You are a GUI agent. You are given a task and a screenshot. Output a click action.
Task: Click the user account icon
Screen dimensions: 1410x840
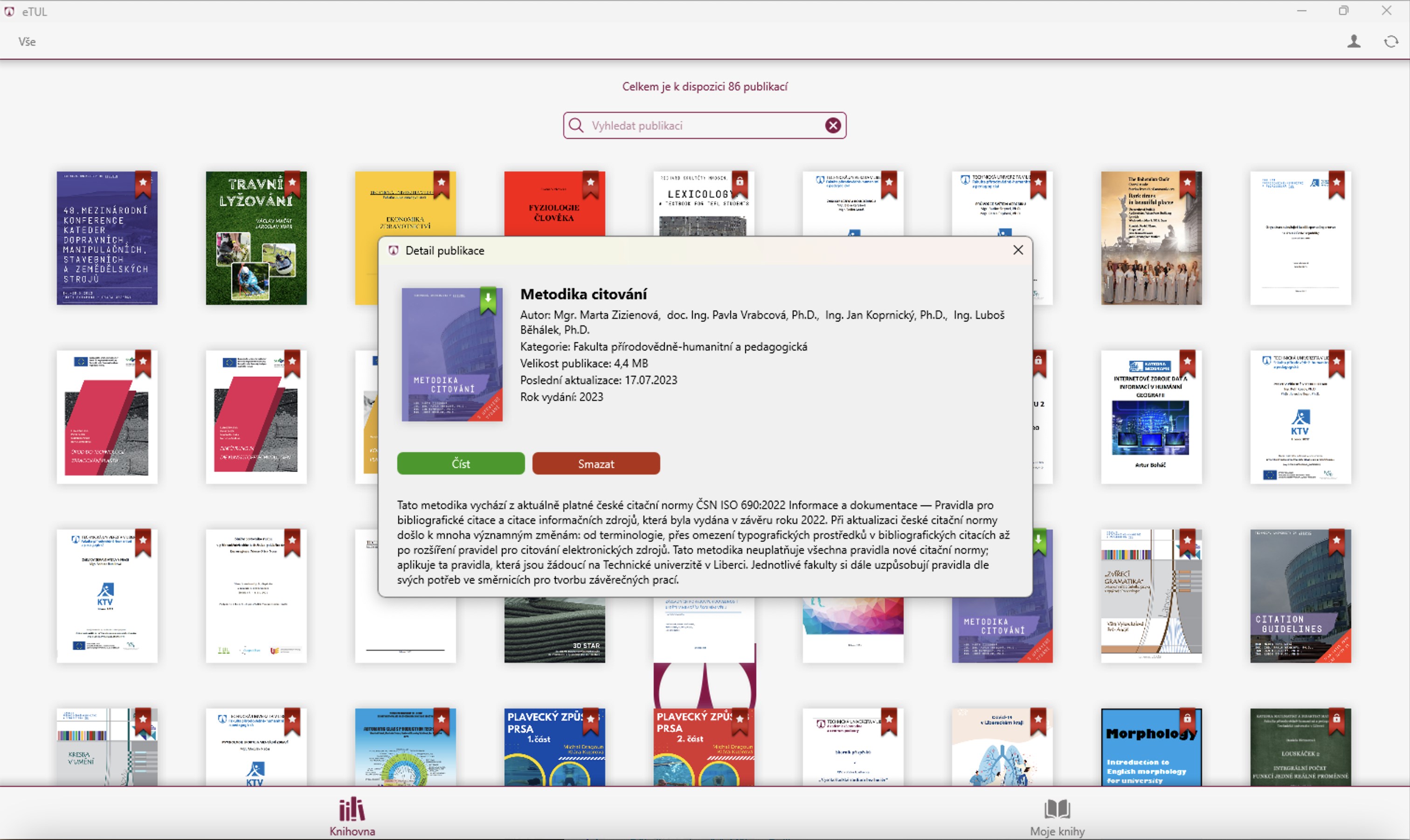click(1354, 41)
